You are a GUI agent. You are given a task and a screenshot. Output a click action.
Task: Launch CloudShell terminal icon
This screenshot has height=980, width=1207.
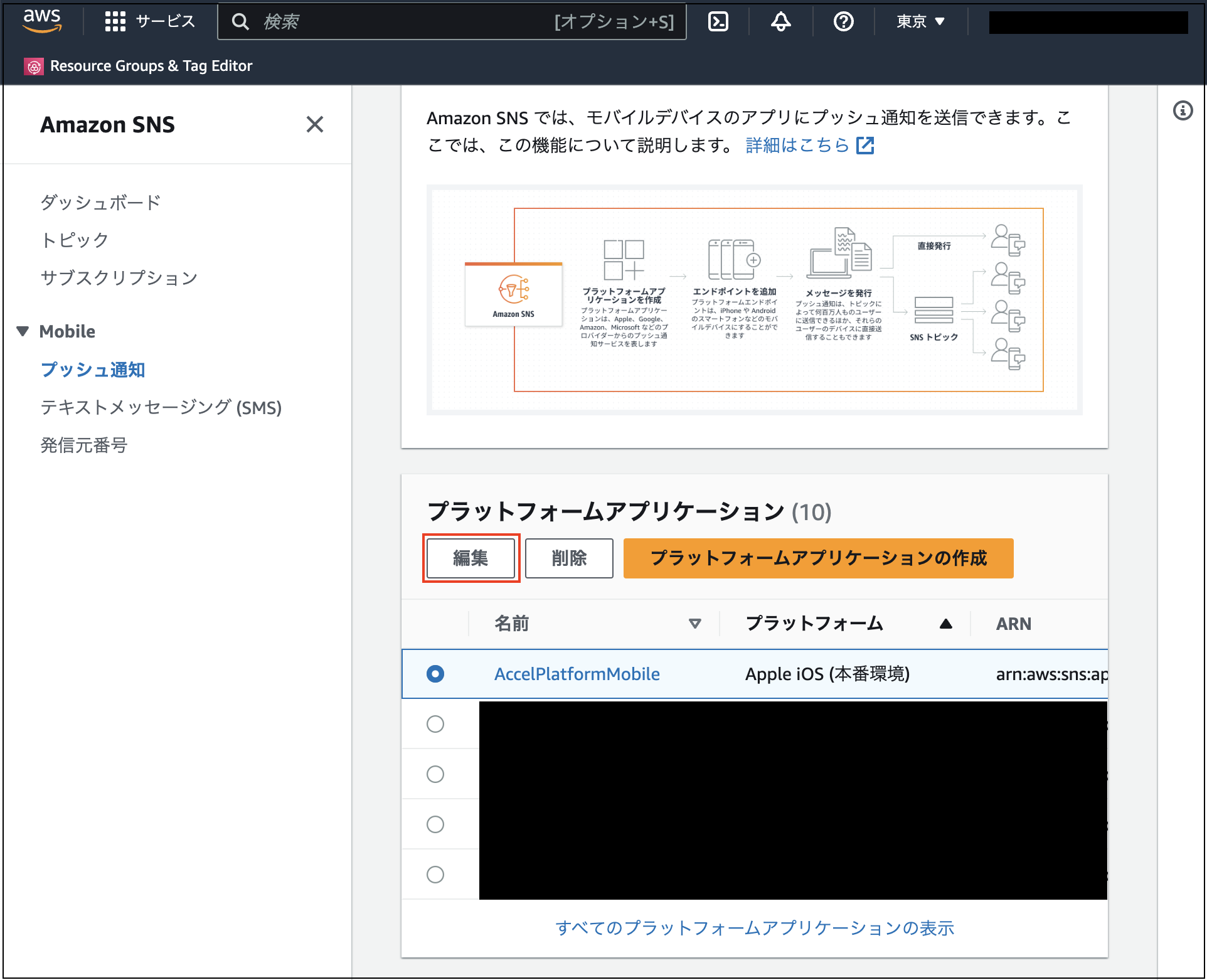pyautogui.click(x=718, y=21)
